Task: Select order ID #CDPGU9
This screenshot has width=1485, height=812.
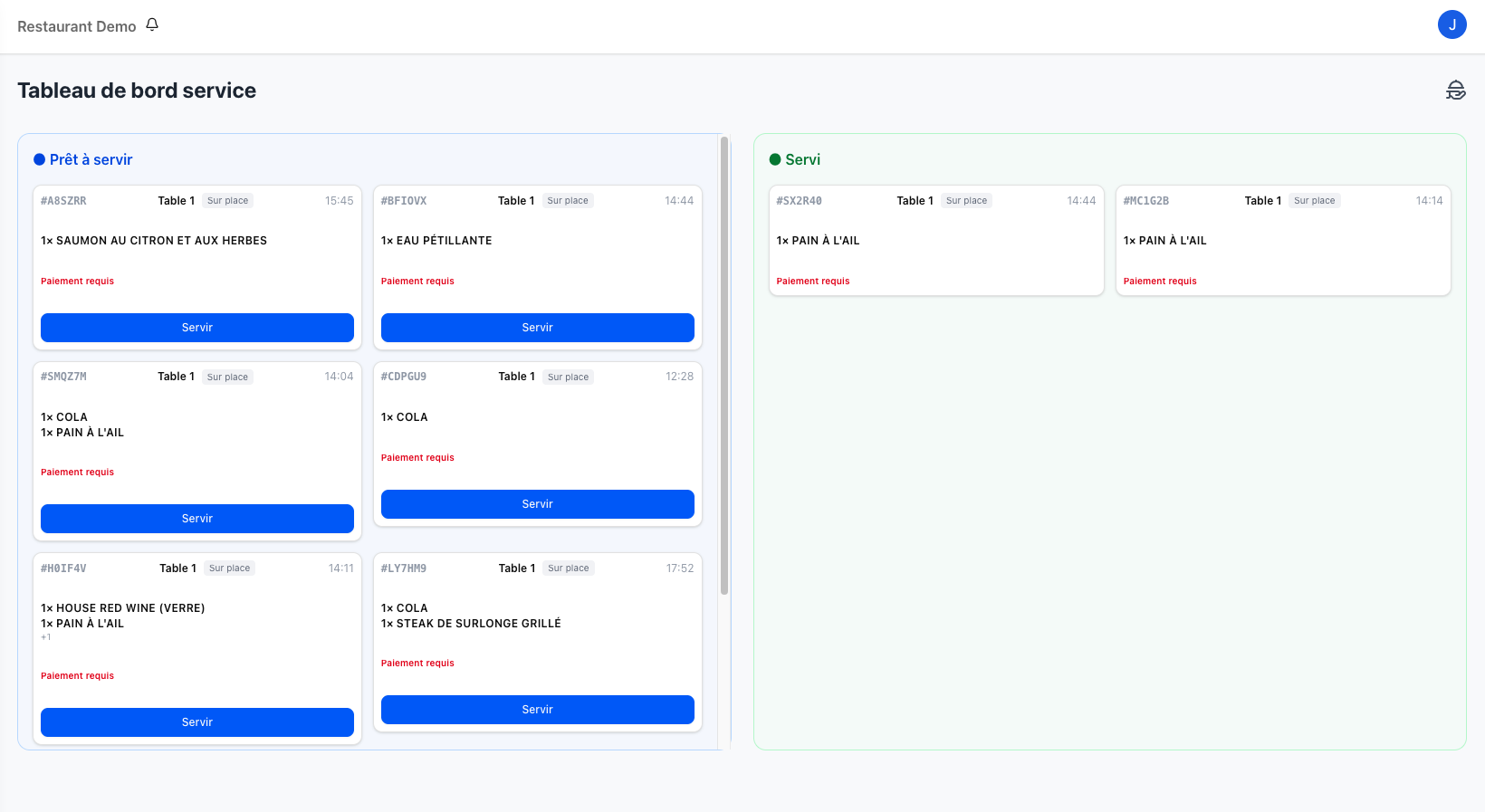Action: (x=404, y=377)
